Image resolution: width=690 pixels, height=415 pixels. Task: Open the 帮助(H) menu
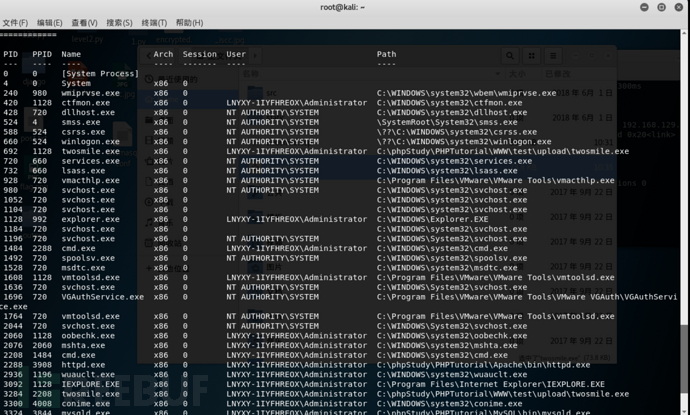189,22
